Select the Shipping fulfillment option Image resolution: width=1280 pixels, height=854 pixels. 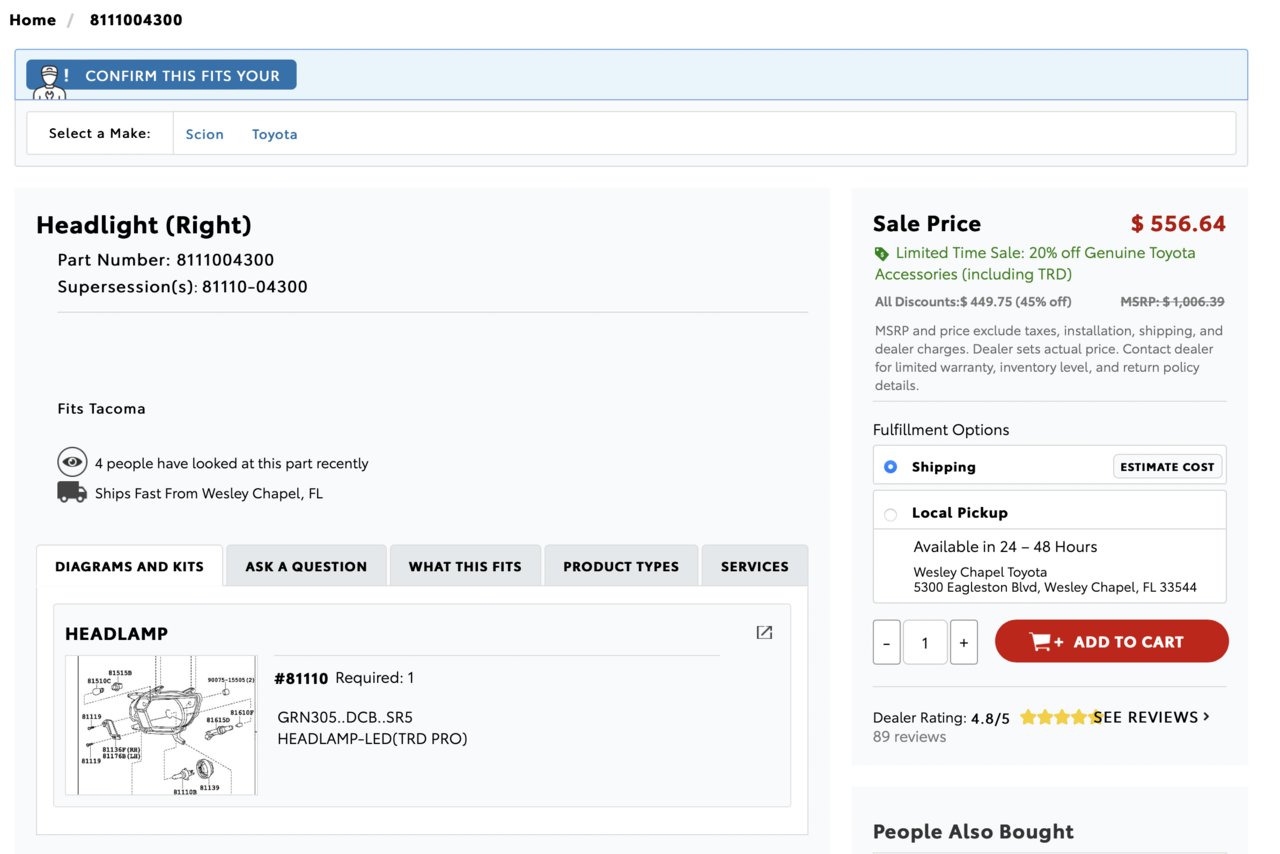[x=890, y=466]
